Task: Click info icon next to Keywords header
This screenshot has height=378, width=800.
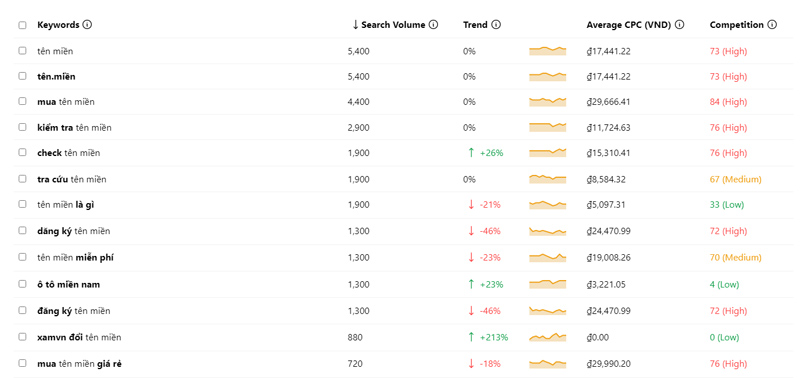Action: pyautogui.click(x=87, y=24)
